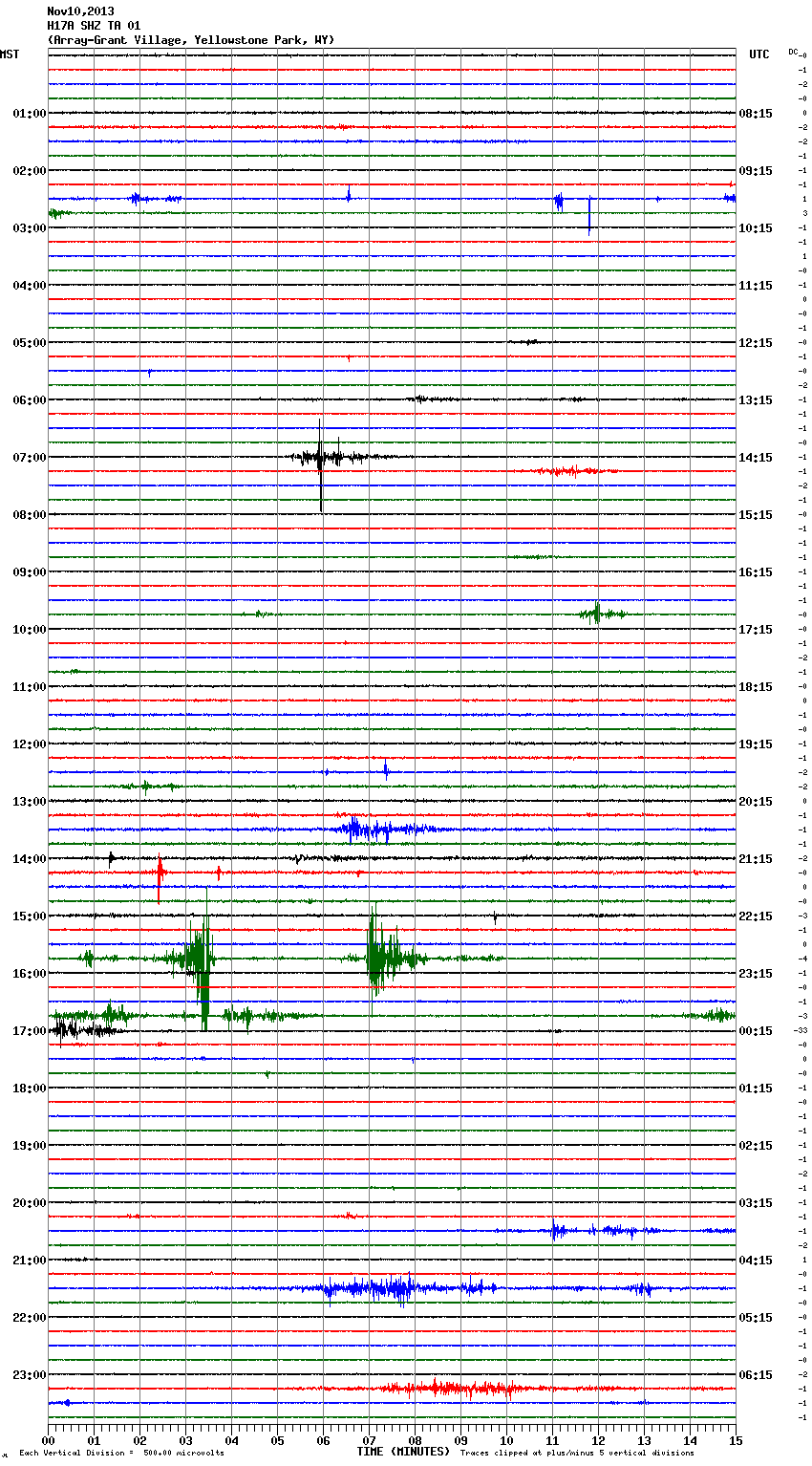Click the MST timezone label
Screen dimensions: 812x1466
(10, 54)
